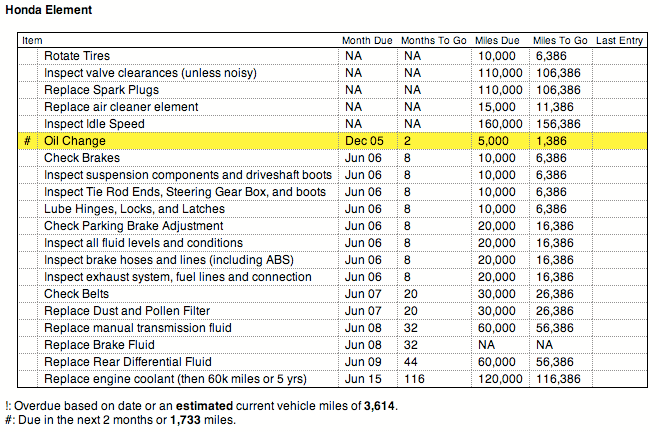Screen dimensions: 659x432
Task: Click NA miles due for Replace Brake Fluid
Action: (486, 345)
